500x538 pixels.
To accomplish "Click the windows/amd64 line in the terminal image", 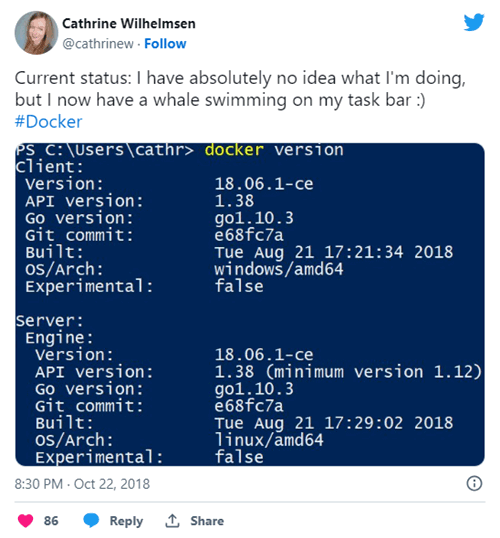I will click(x=279, y=269).
